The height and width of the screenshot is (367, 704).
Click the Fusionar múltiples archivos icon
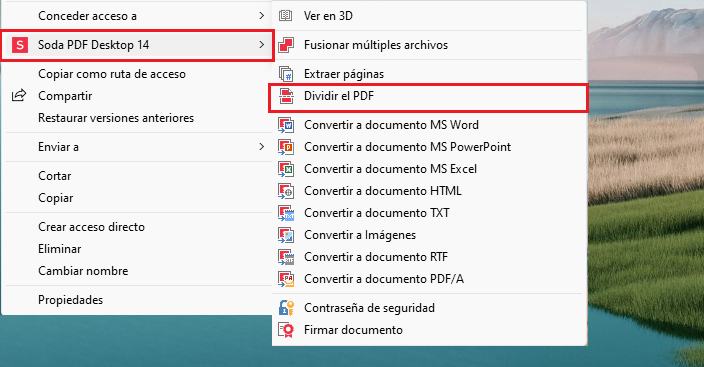[x=286, y=45]
